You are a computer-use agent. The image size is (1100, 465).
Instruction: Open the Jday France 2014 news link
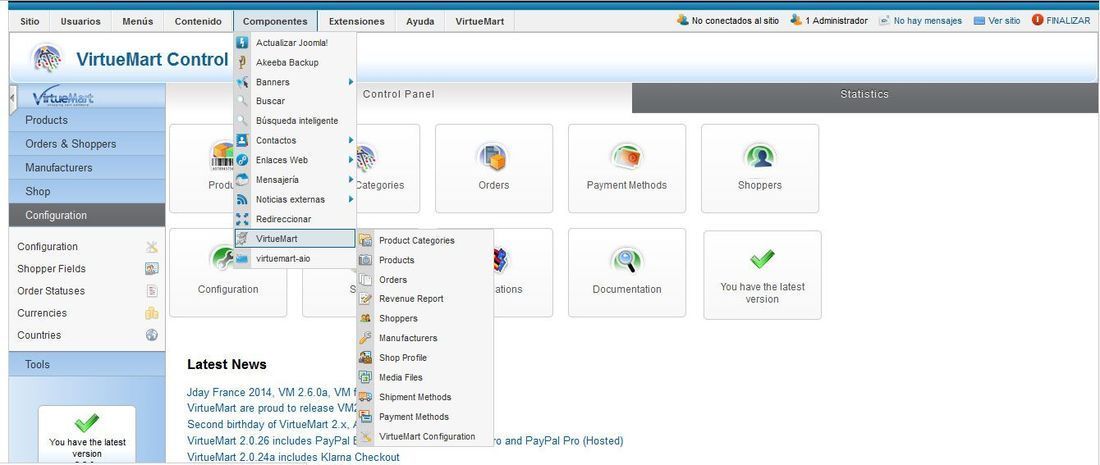click(x=272, y=392)
